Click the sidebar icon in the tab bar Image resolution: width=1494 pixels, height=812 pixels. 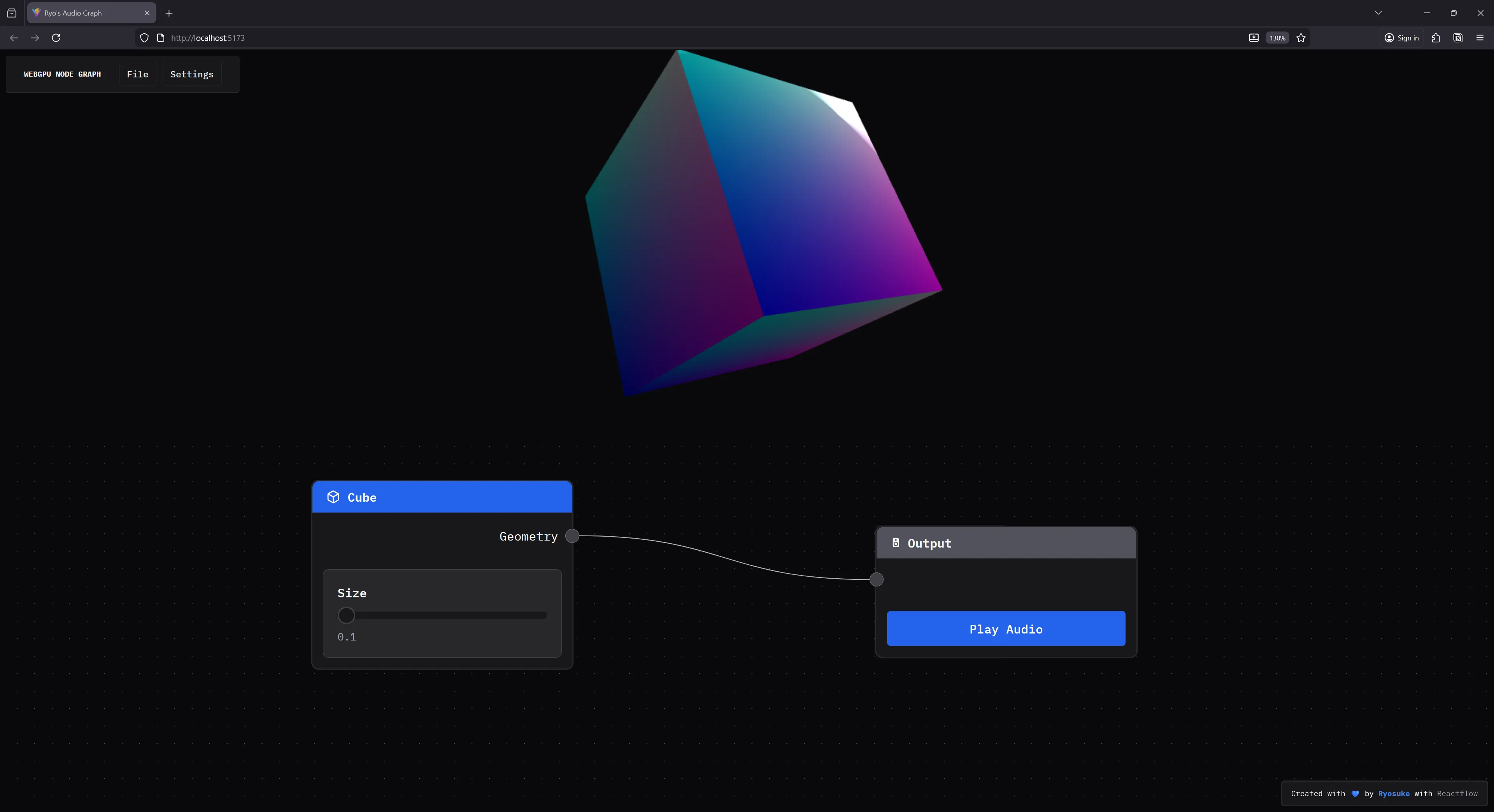pyautogui.click(x=12, y=13)
